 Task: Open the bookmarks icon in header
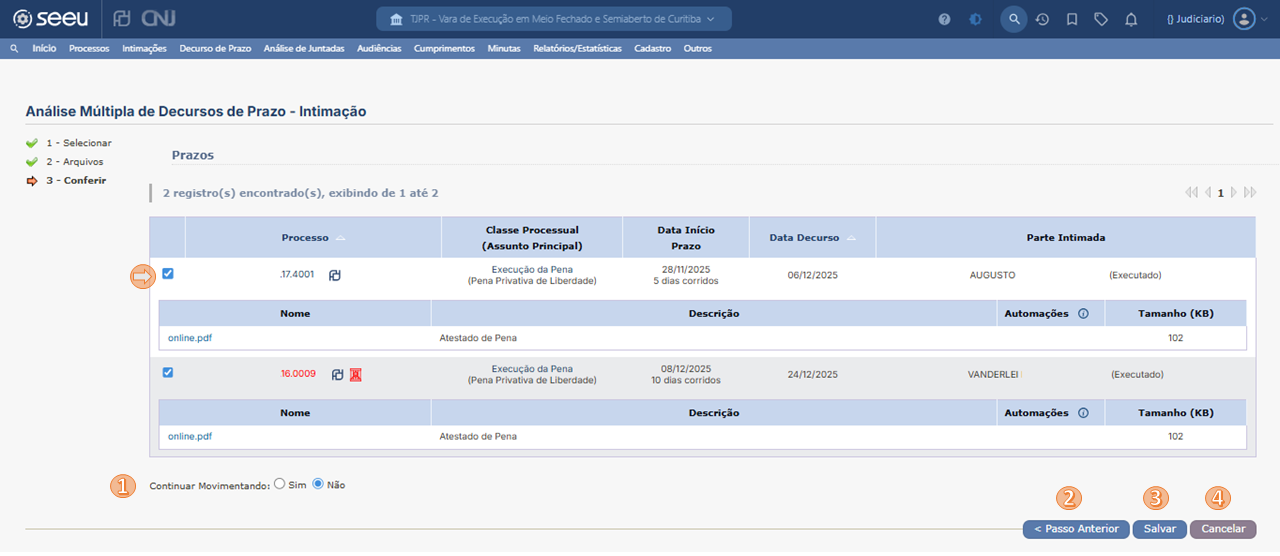(1072, 19)
